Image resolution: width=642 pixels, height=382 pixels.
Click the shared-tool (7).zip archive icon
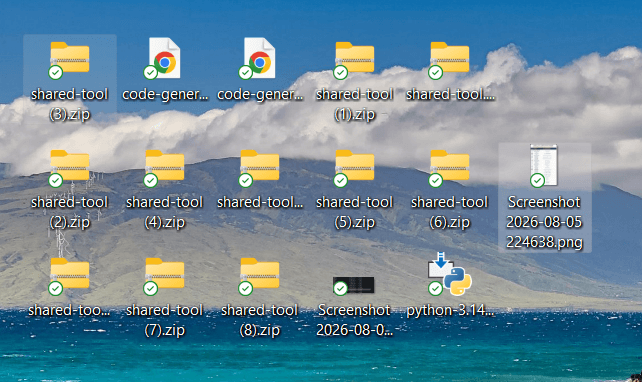click(x=165, y=274)
